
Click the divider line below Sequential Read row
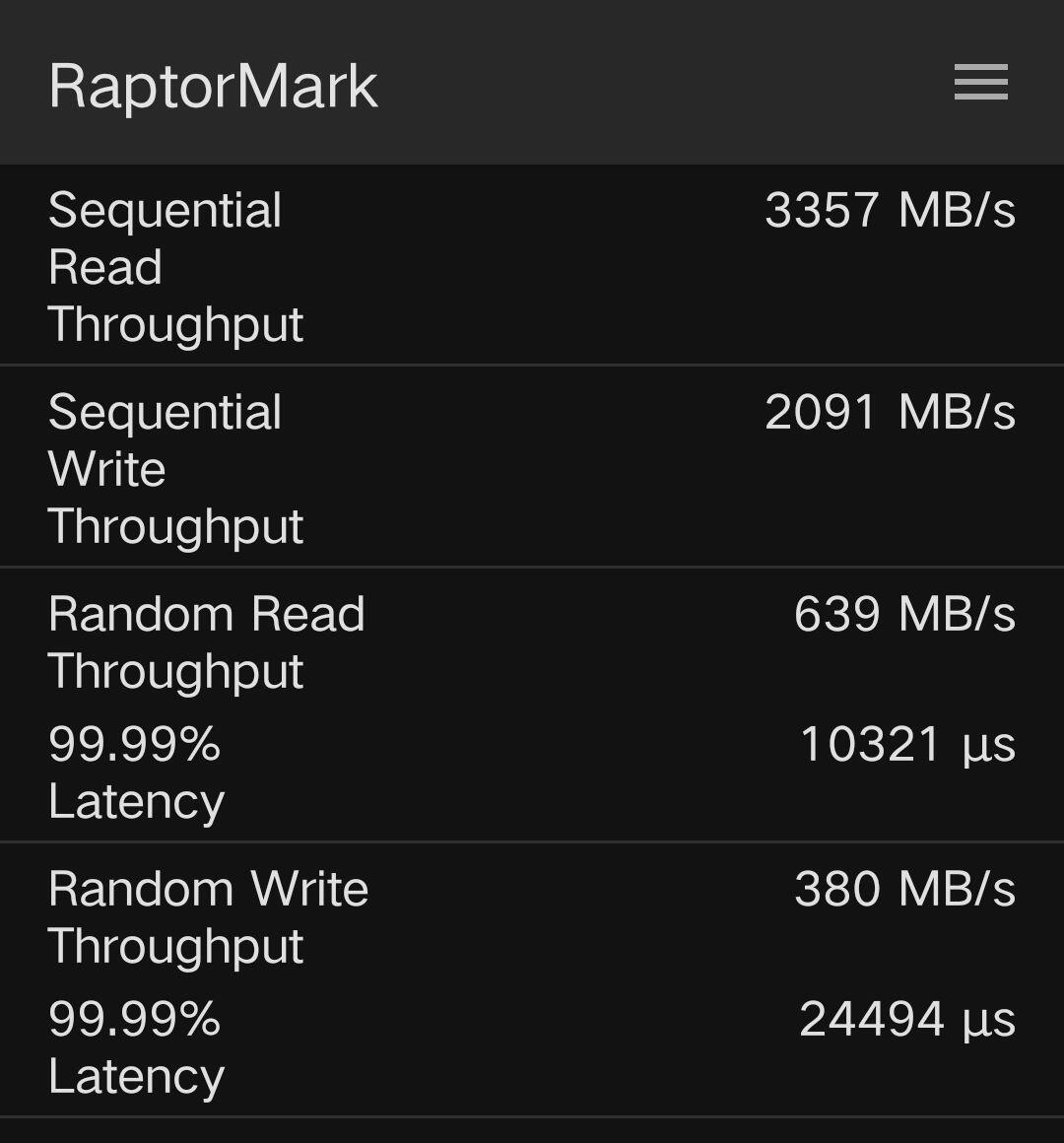532,365
